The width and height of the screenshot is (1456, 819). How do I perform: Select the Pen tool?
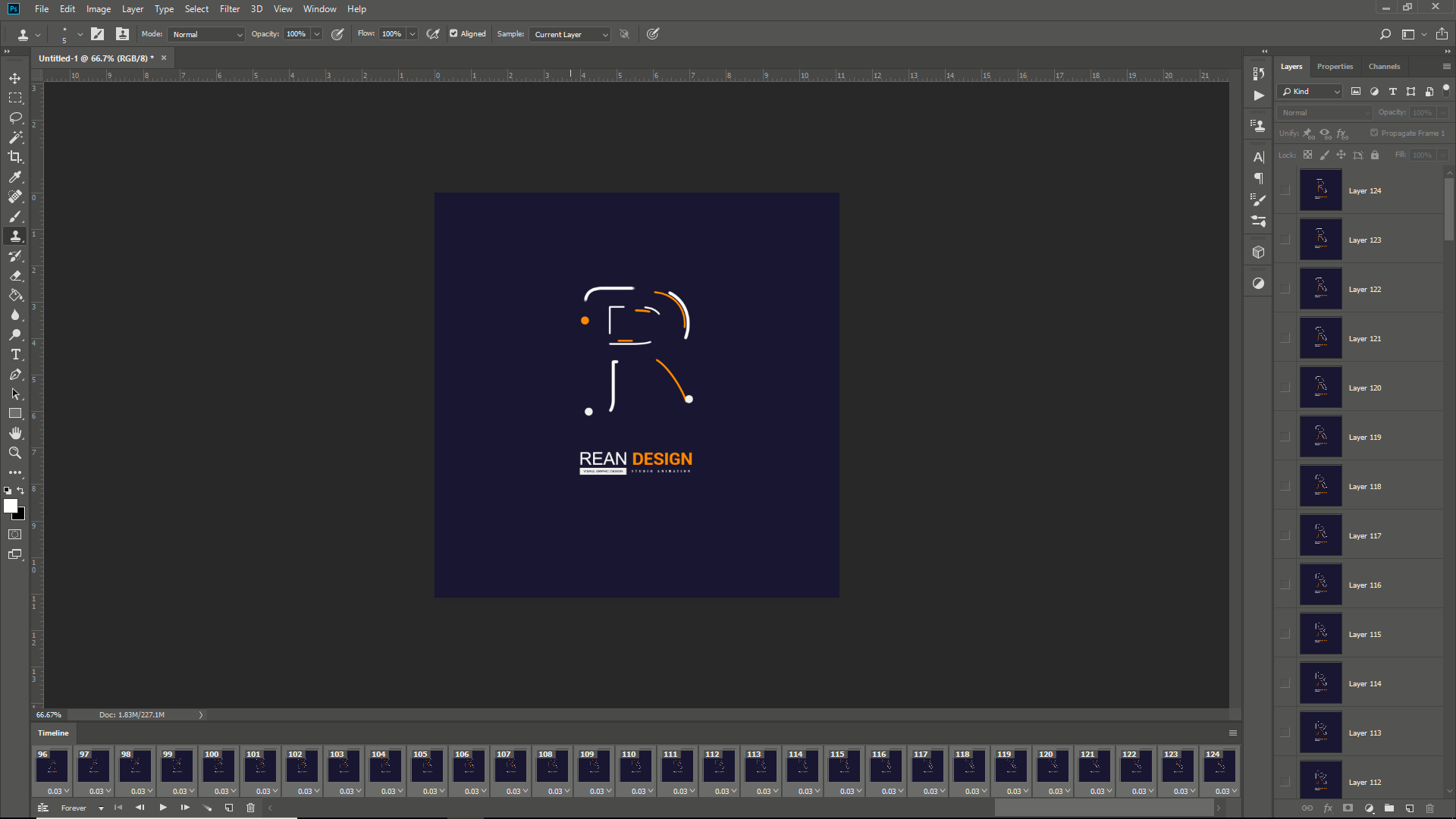tap(15, 374)
